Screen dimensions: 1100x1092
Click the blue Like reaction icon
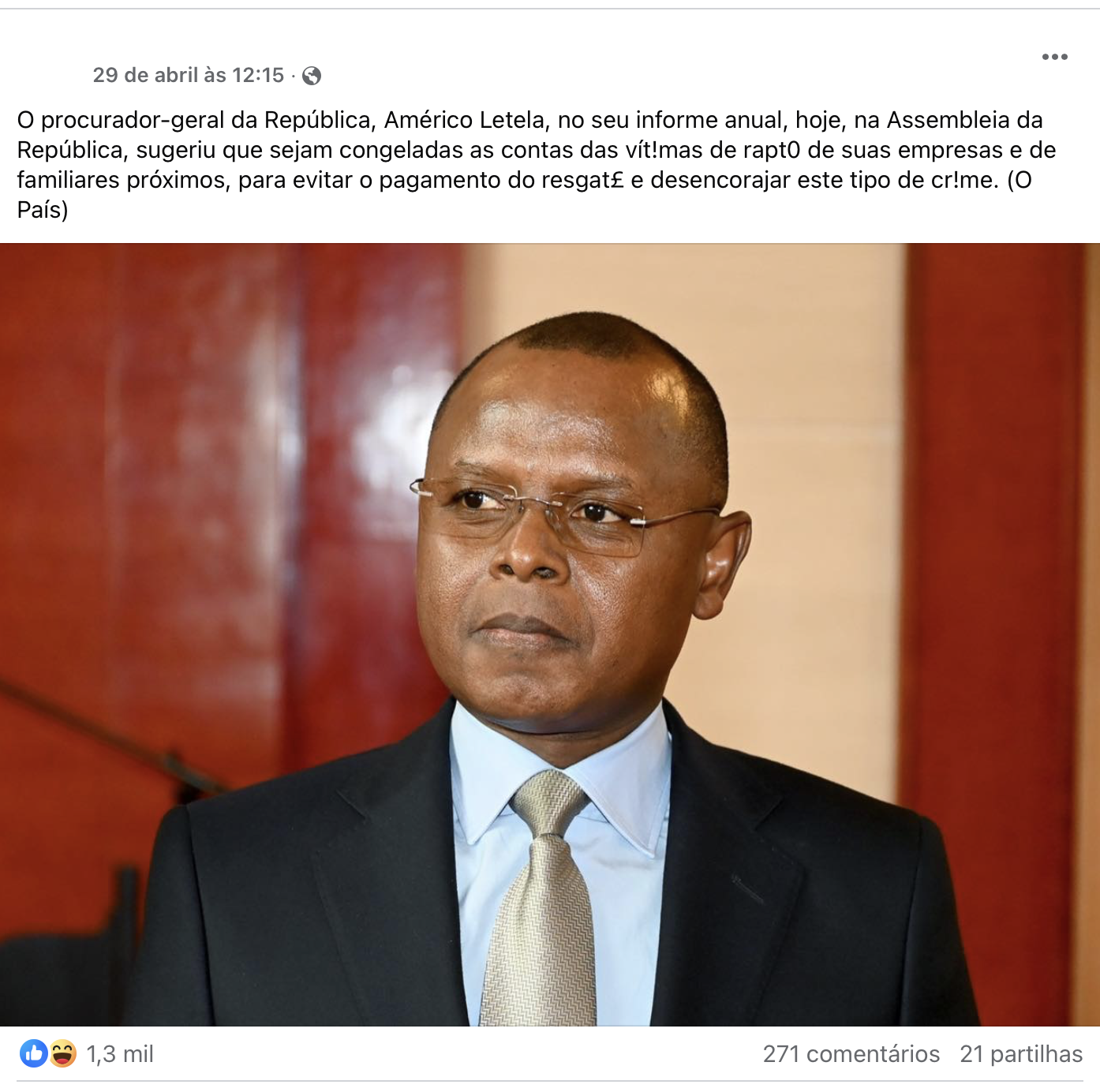click(x=34, y=1053)
